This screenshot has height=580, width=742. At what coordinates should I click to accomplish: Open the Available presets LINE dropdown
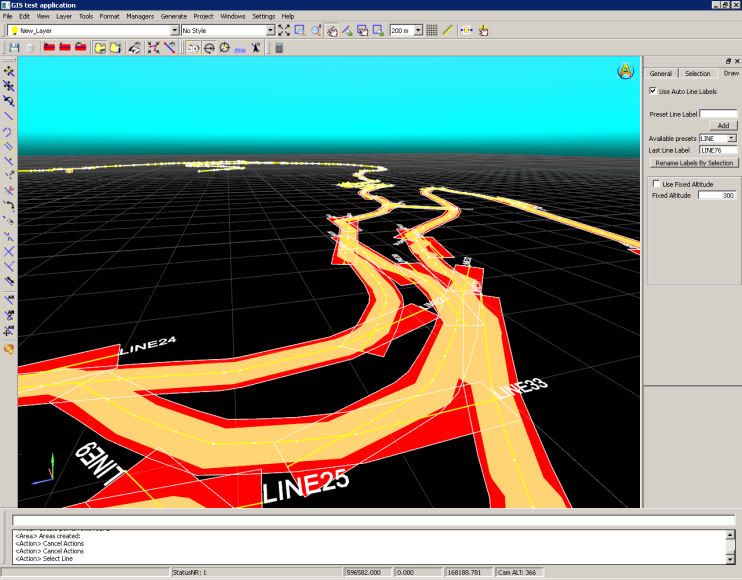click(x=732, y=138)
